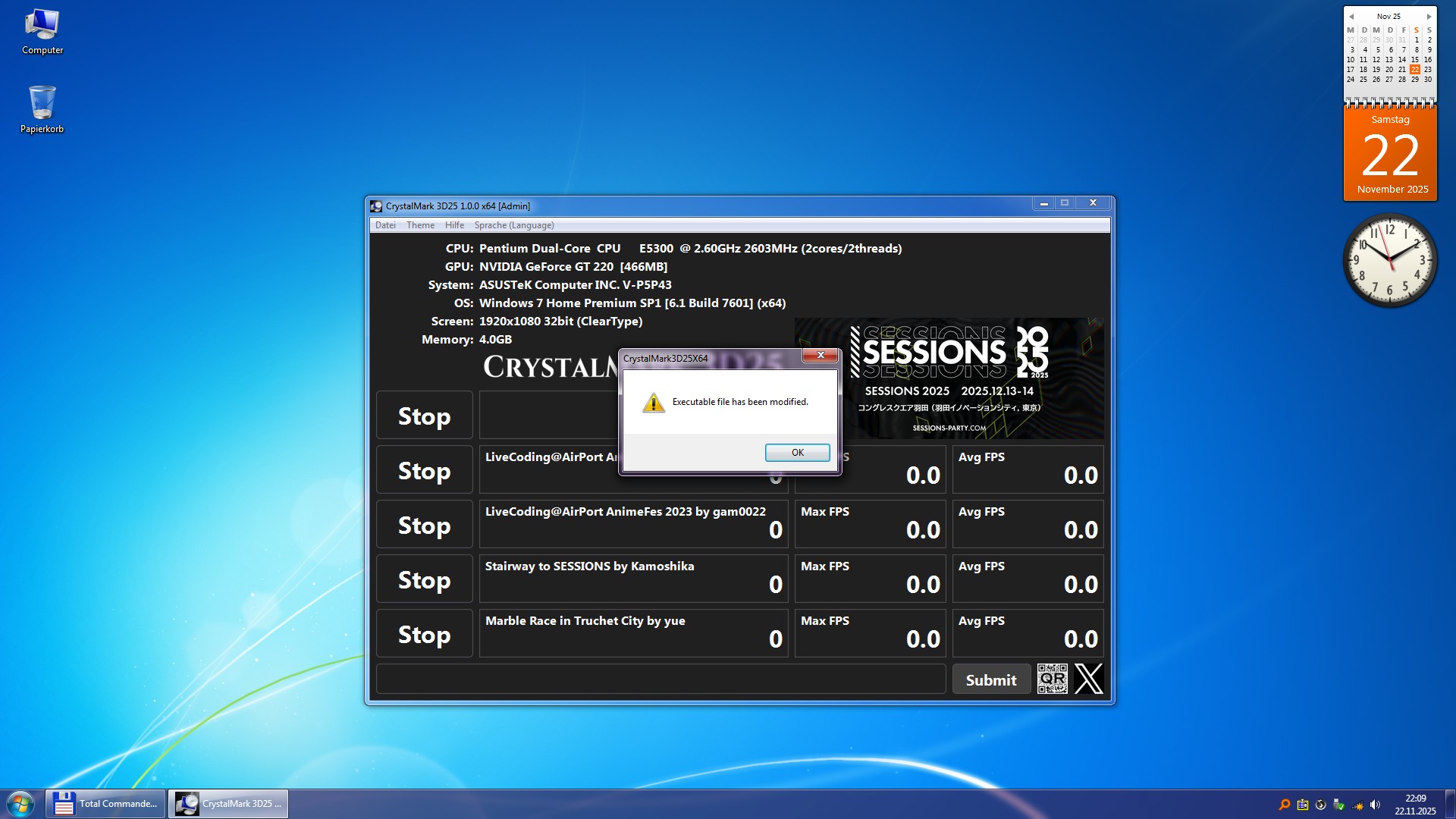Expand the Sprache (Language) menu
This screenshot has height=819, width=1456.
(513, 225)
